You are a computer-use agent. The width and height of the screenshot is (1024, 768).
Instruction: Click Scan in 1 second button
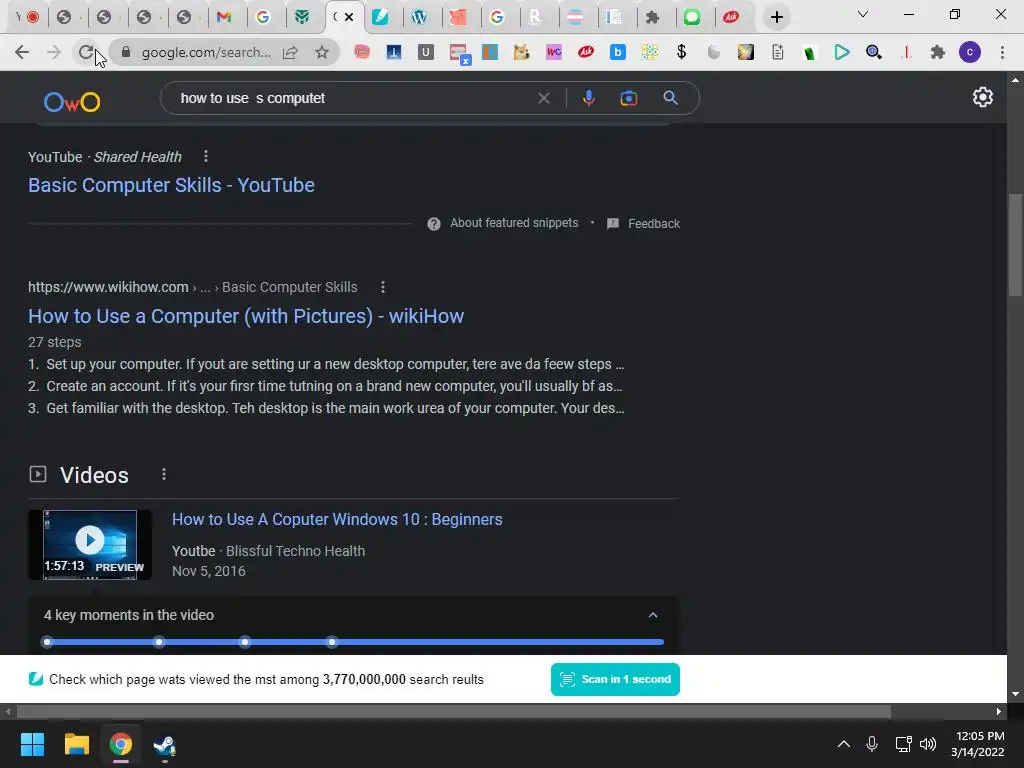coord(615,679)
